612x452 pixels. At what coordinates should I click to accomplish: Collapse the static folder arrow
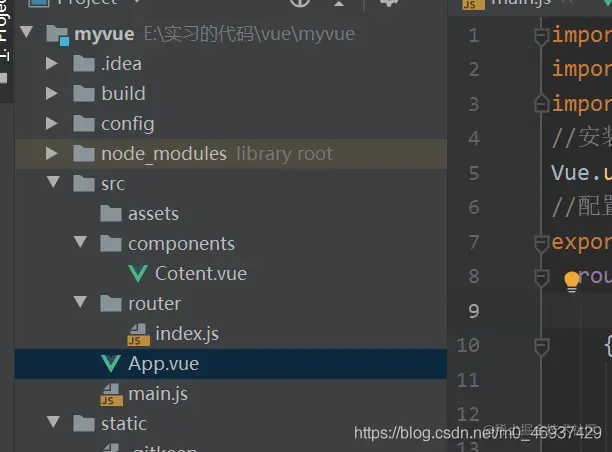tap(53, 422)
